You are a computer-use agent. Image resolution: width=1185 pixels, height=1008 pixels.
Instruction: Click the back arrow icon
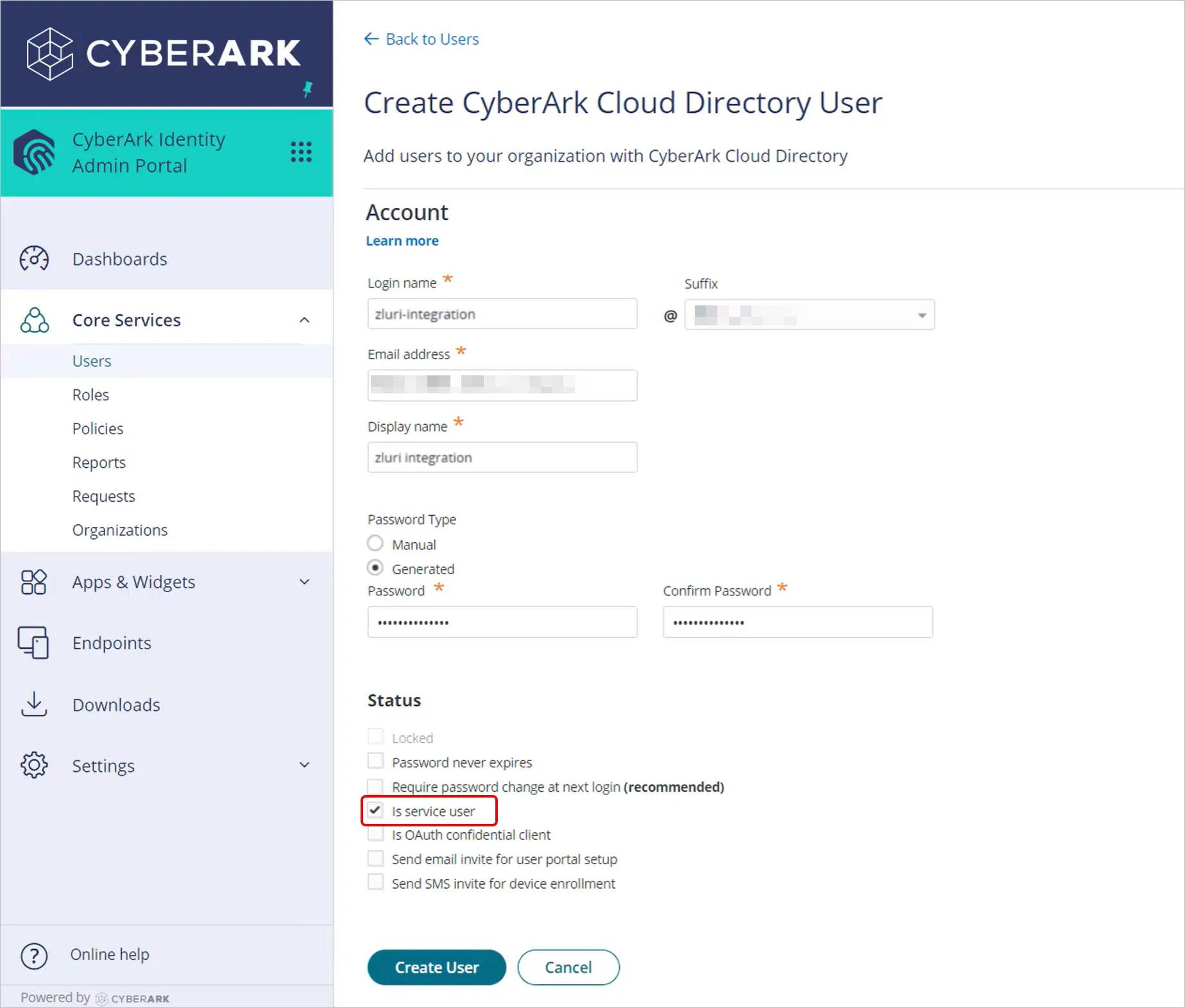(x=371, y=38)
